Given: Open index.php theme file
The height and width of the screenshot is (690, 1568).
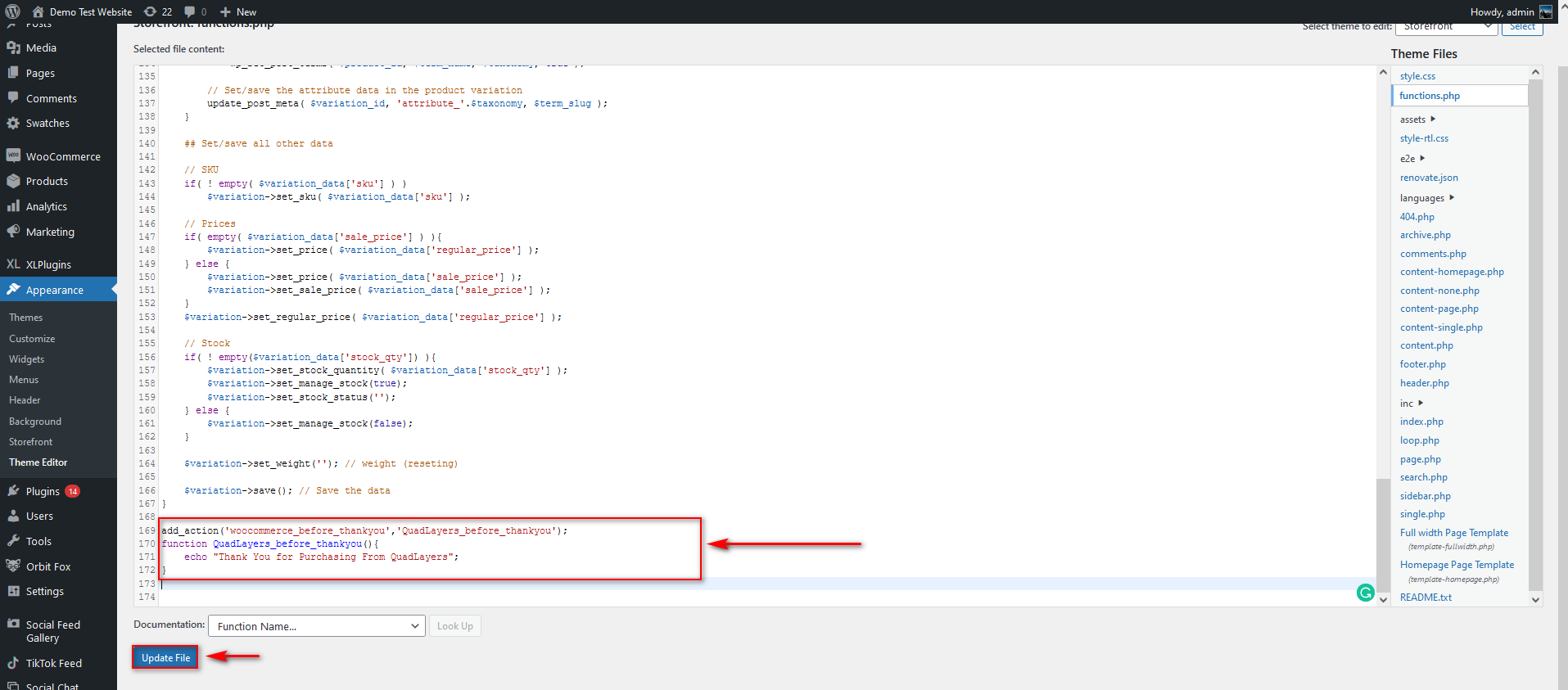Looking at the screenshot, I should coord(1421,422).
